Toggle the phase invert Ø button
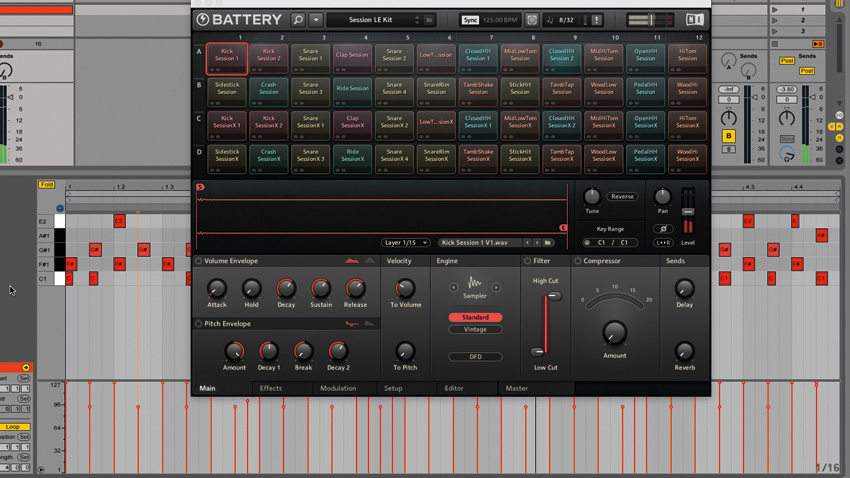 click(663, 228)
